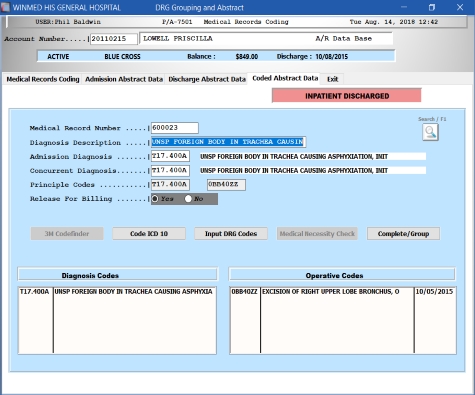Select the Coded Abstract Data tab
The image size is (475, 395).
point(285,78)
